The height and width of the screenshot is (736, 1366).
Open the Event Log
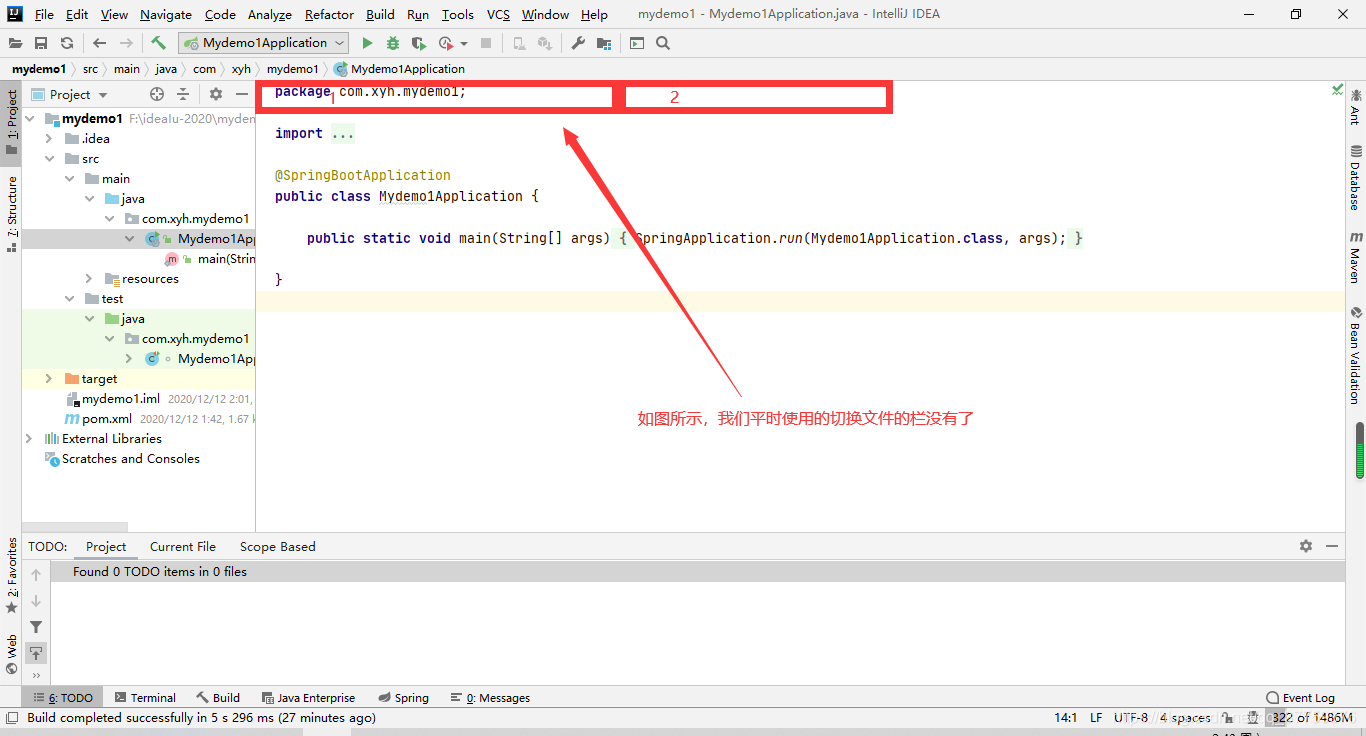click(x=1300, y=698)
